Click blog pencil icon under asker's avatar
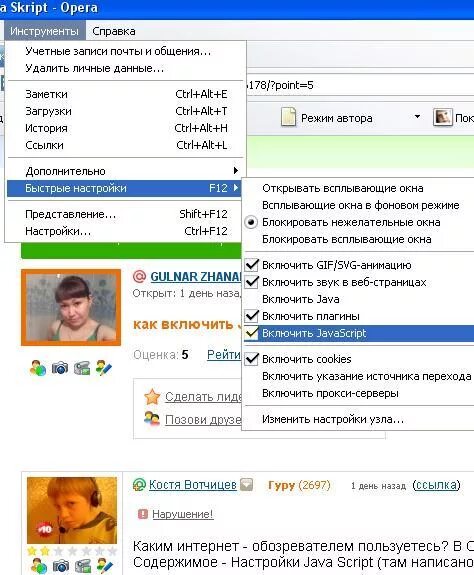Screen dimensions: 474x575 click(x=104, y=368)
